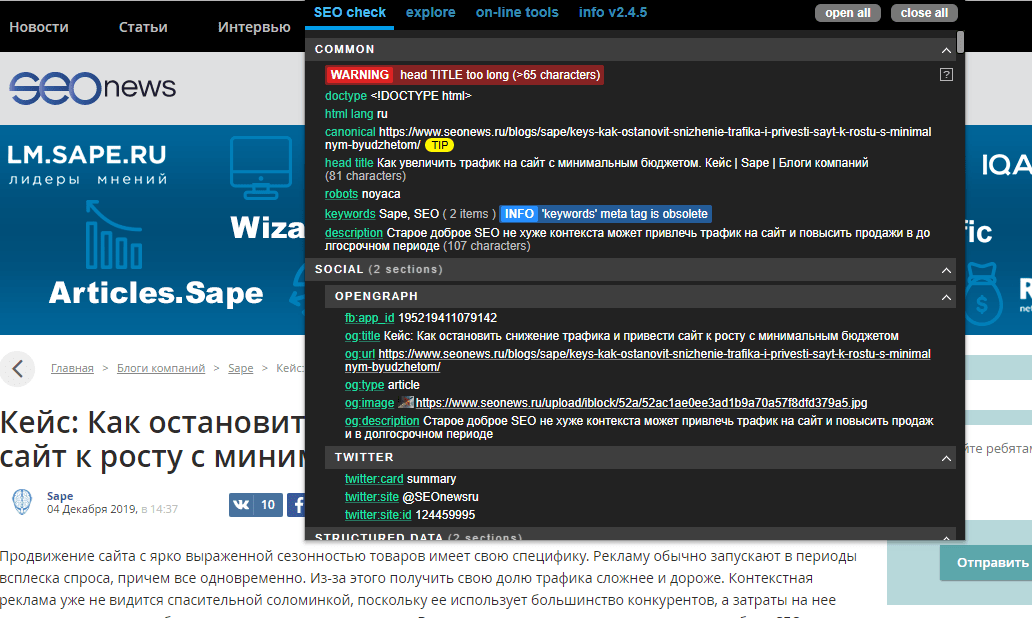Click the back arrow beside breadcrumbs
The height and width of the screenshot is (618, 1032).
tap(18, 369)
